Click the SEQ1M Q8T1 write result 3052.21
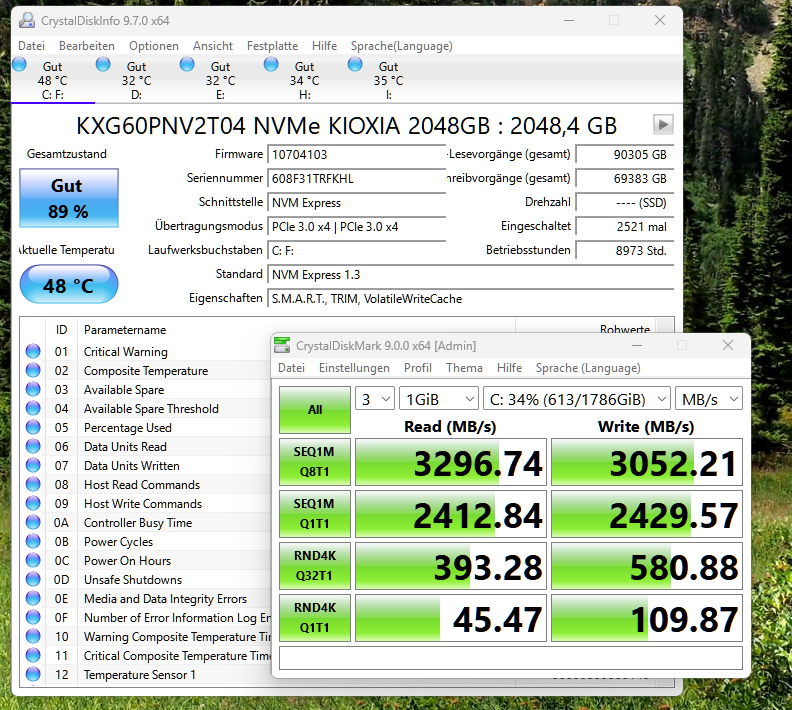The height and width of the screenshot is (710, 792). click(x=647, y=462)
